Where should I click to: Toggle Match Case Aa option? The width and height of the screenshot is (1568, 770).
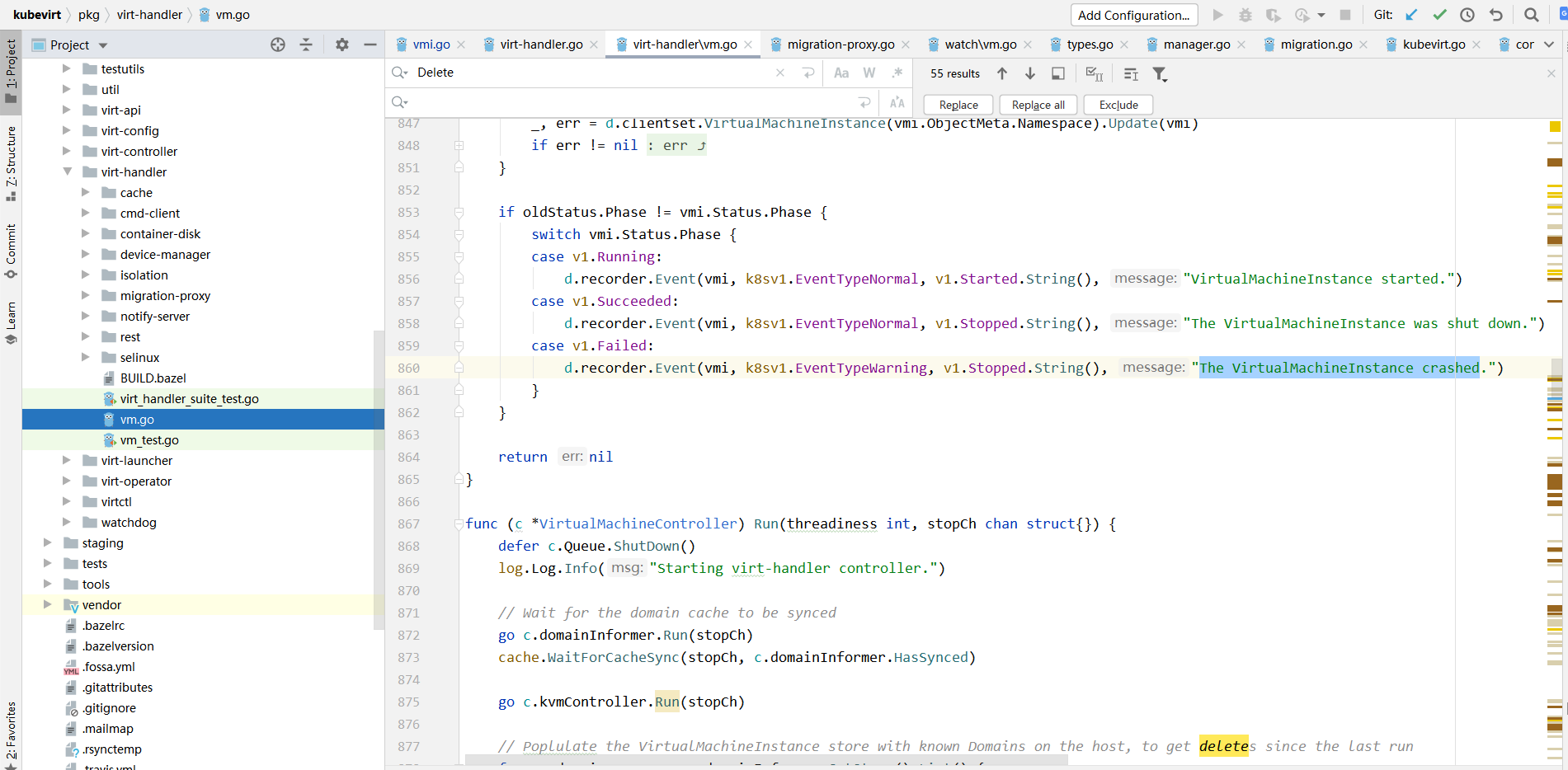(841, 73)
